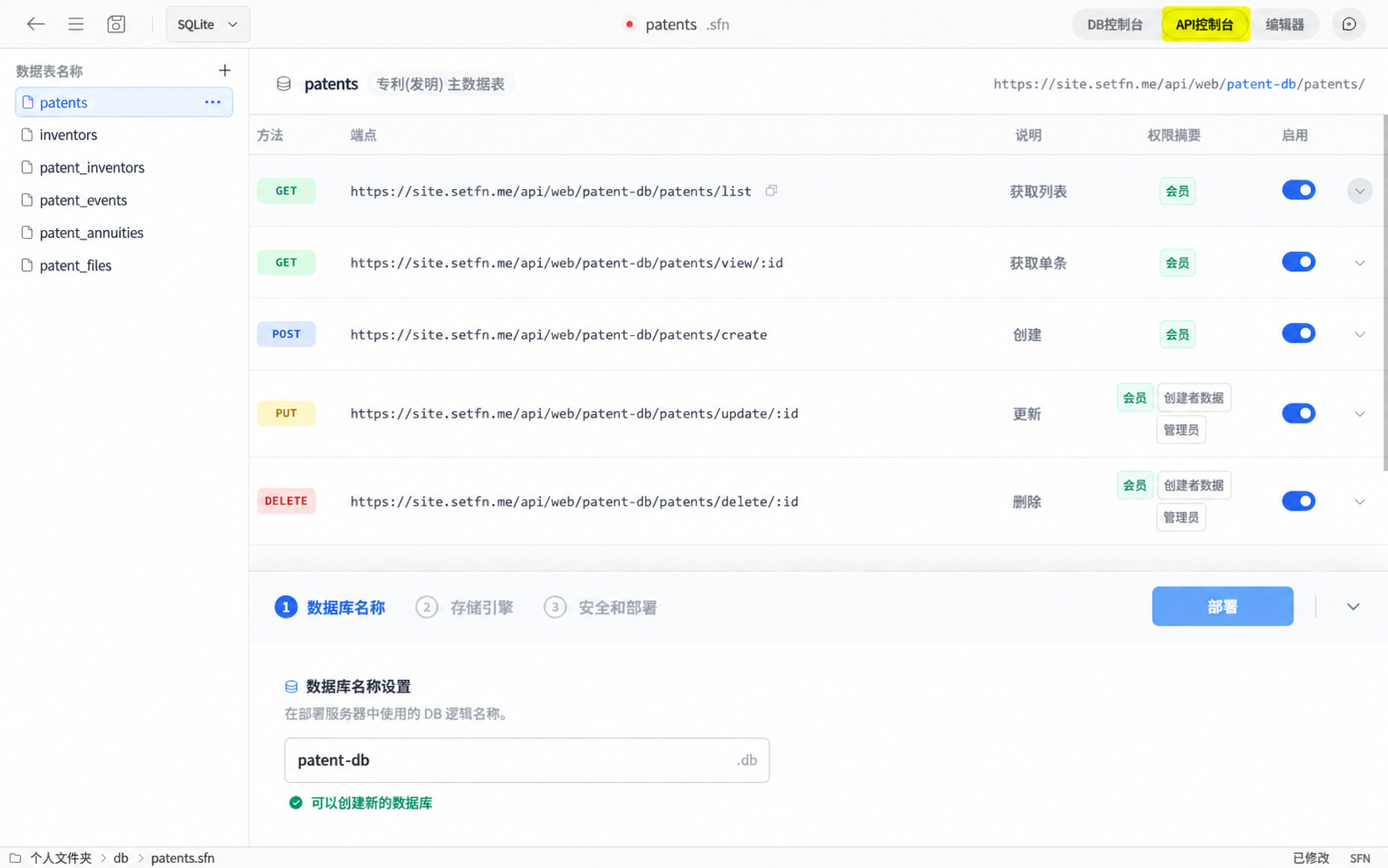Image resolution: width=1388 pixels, height=868 pixels.
Task: Click the inventors table file icon
Action: (x=27, y=135)
